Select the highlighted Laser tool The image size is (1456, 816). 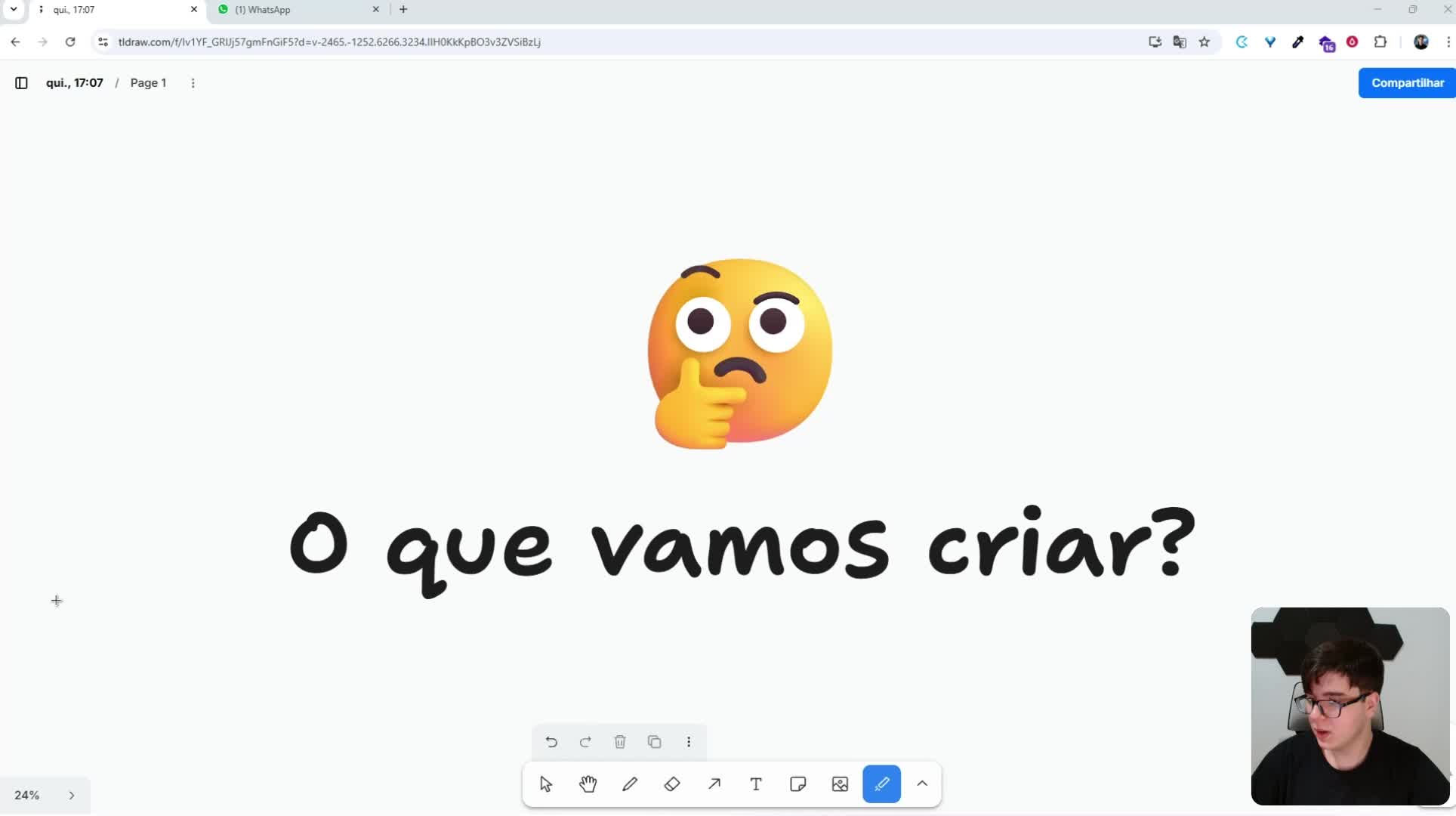click(x=881, y=784)
